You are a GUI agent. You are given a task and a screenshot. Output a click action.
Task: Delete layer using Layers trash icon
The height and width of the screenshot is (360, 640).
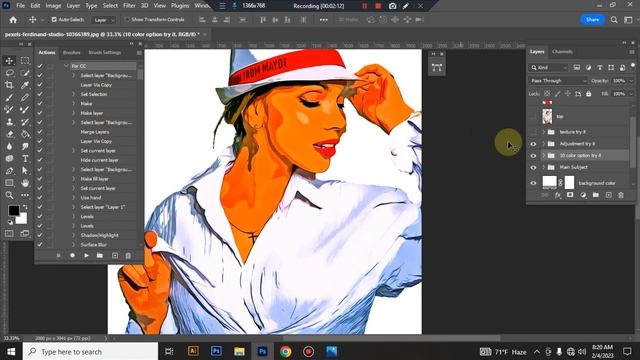pos(621,195)
